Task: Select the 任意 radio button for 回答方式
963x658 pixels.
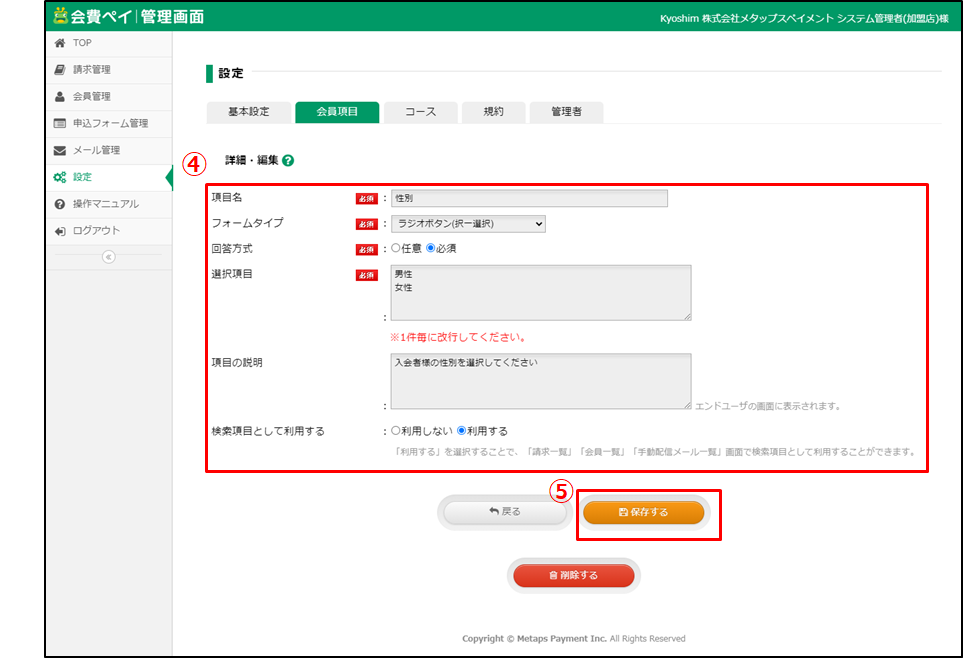Action: tap(396, 248)
